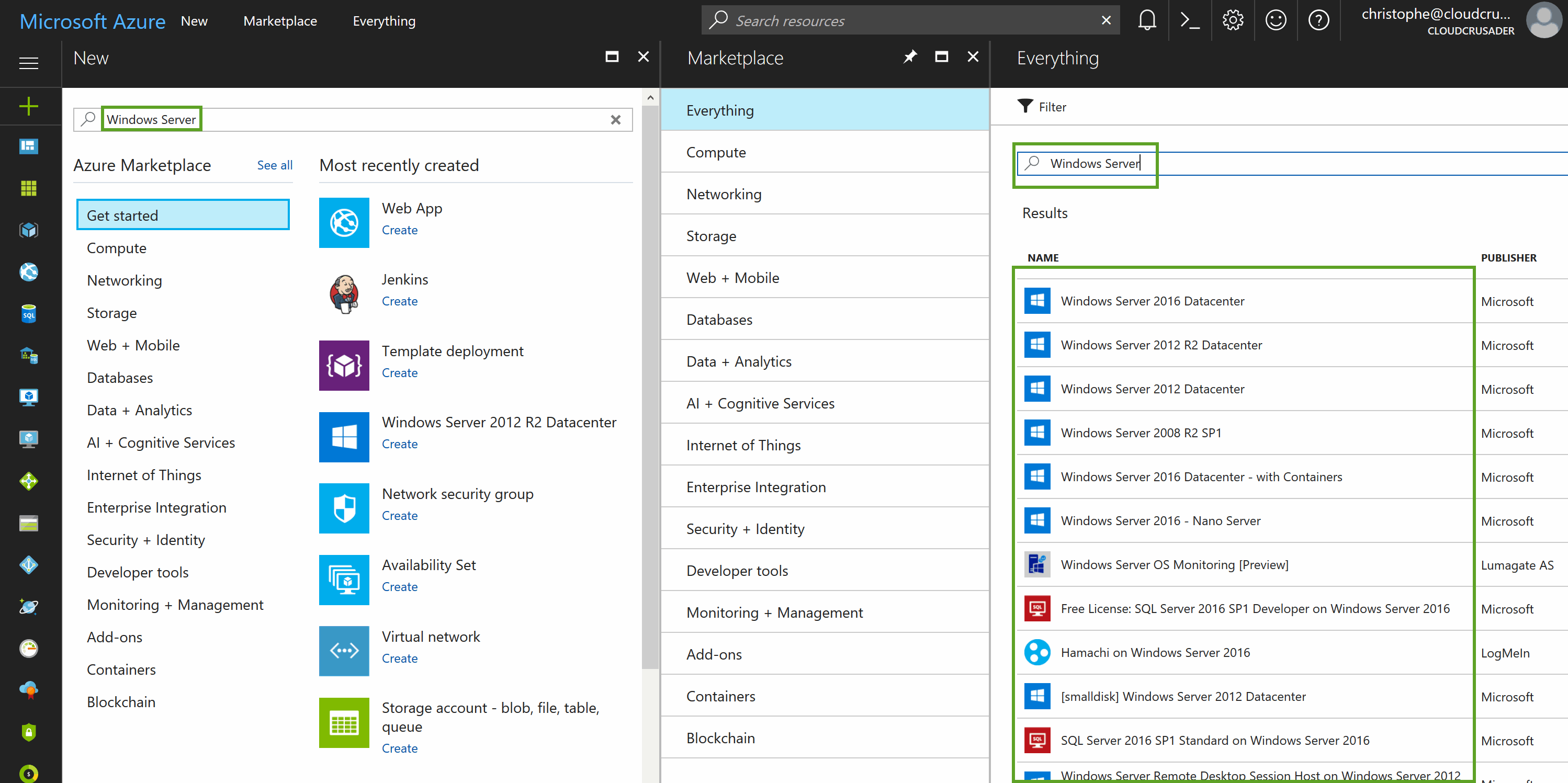Open Virtual machines monitor icon in sidebar
1568x783 pixels.
coord(29,398)
